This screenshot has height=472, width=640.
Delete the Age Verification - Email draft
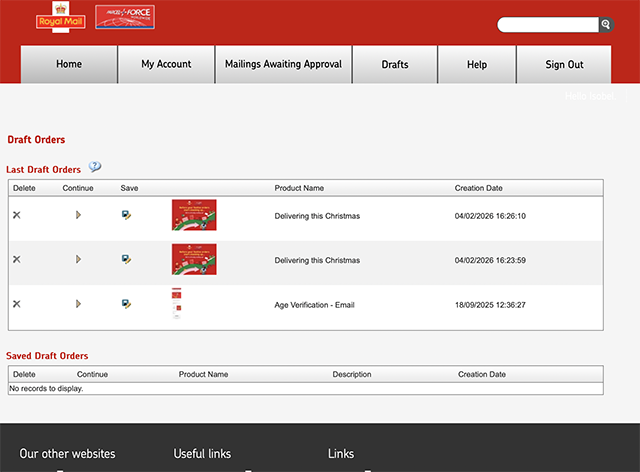point(16,304)
